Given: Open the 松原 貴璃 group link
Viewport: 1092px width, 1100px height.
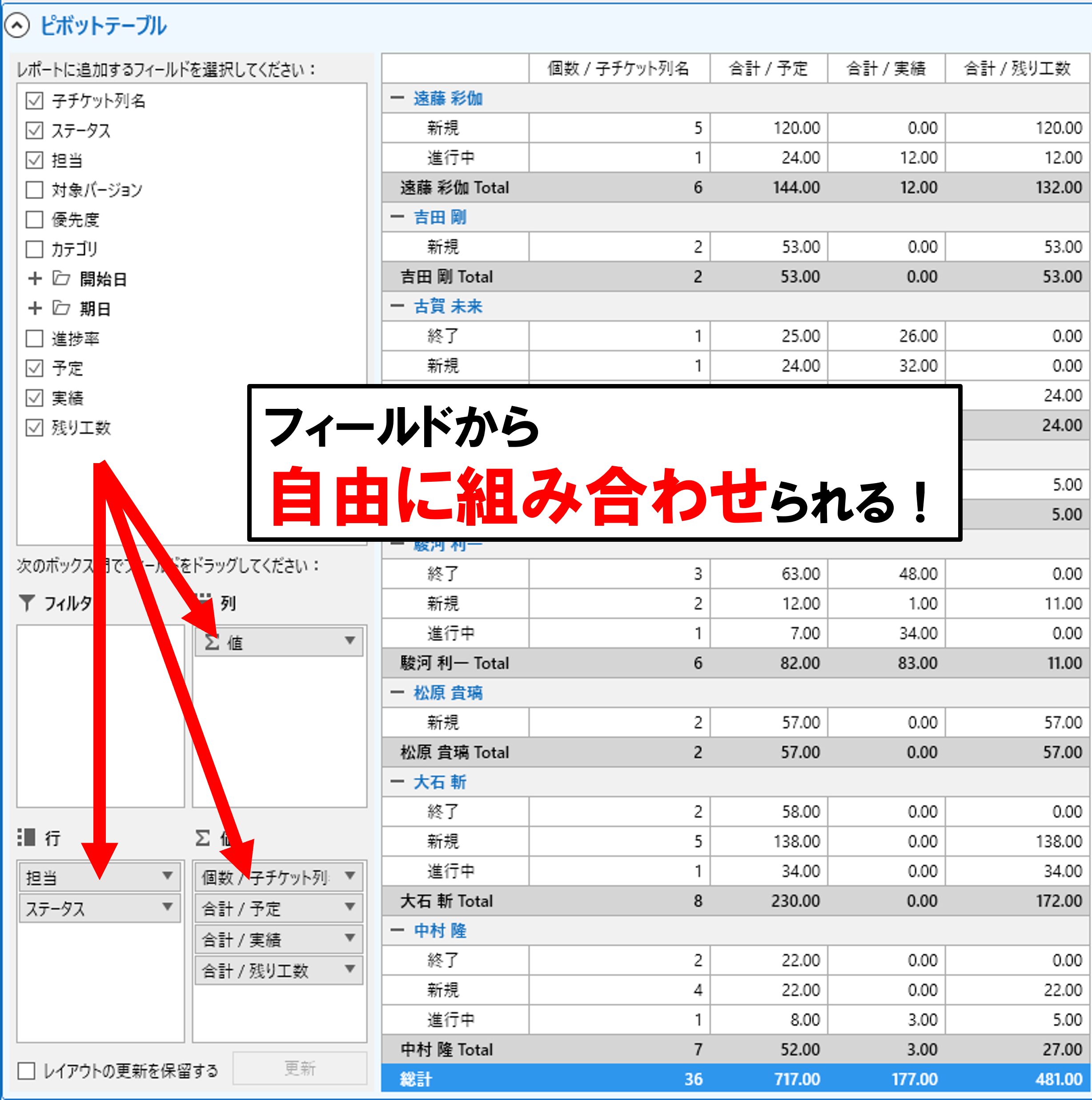Looking at the screenshot, I should [x=448, y=693].
